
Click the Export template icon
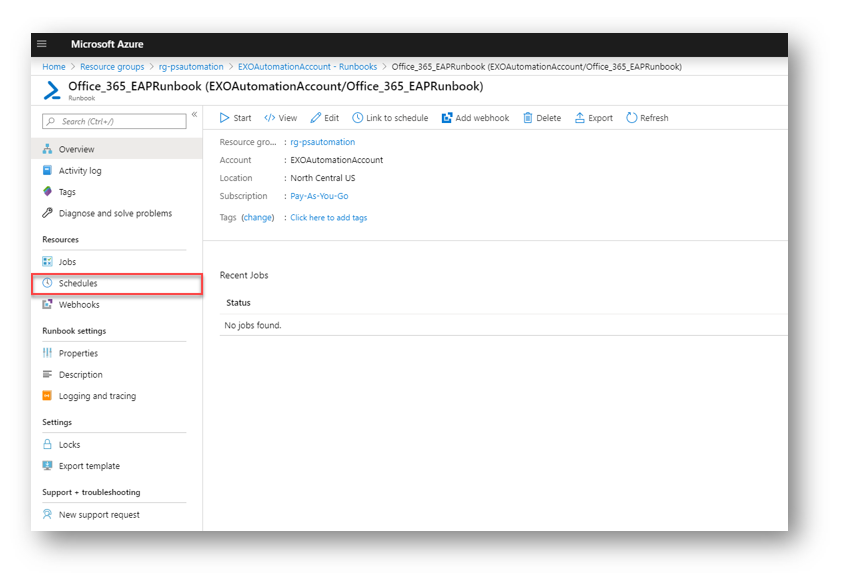(x=47, y=466)
